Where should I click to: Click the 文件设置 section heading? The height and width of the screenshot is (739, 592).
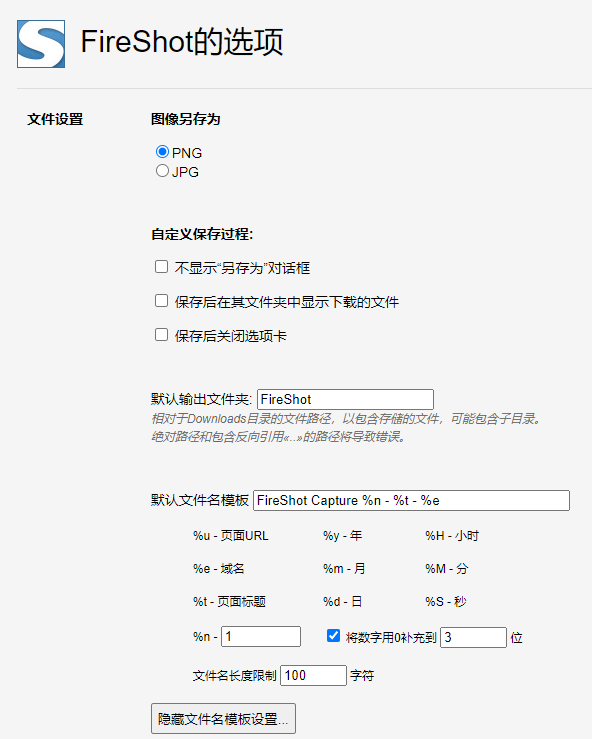[x=55, y=119]
